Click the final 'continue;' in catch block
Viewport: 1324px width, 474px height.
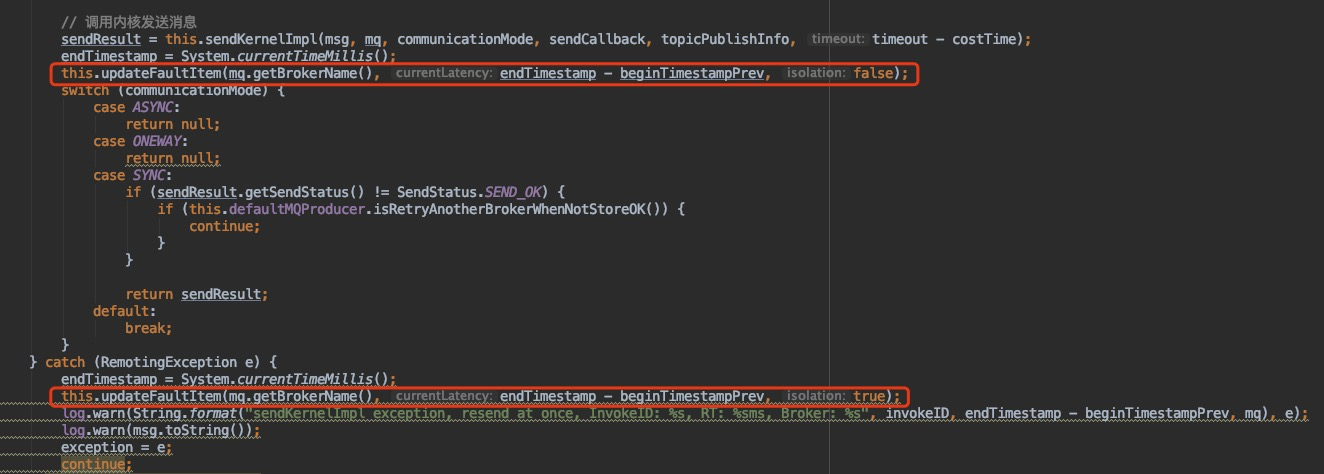click(97, 464)
